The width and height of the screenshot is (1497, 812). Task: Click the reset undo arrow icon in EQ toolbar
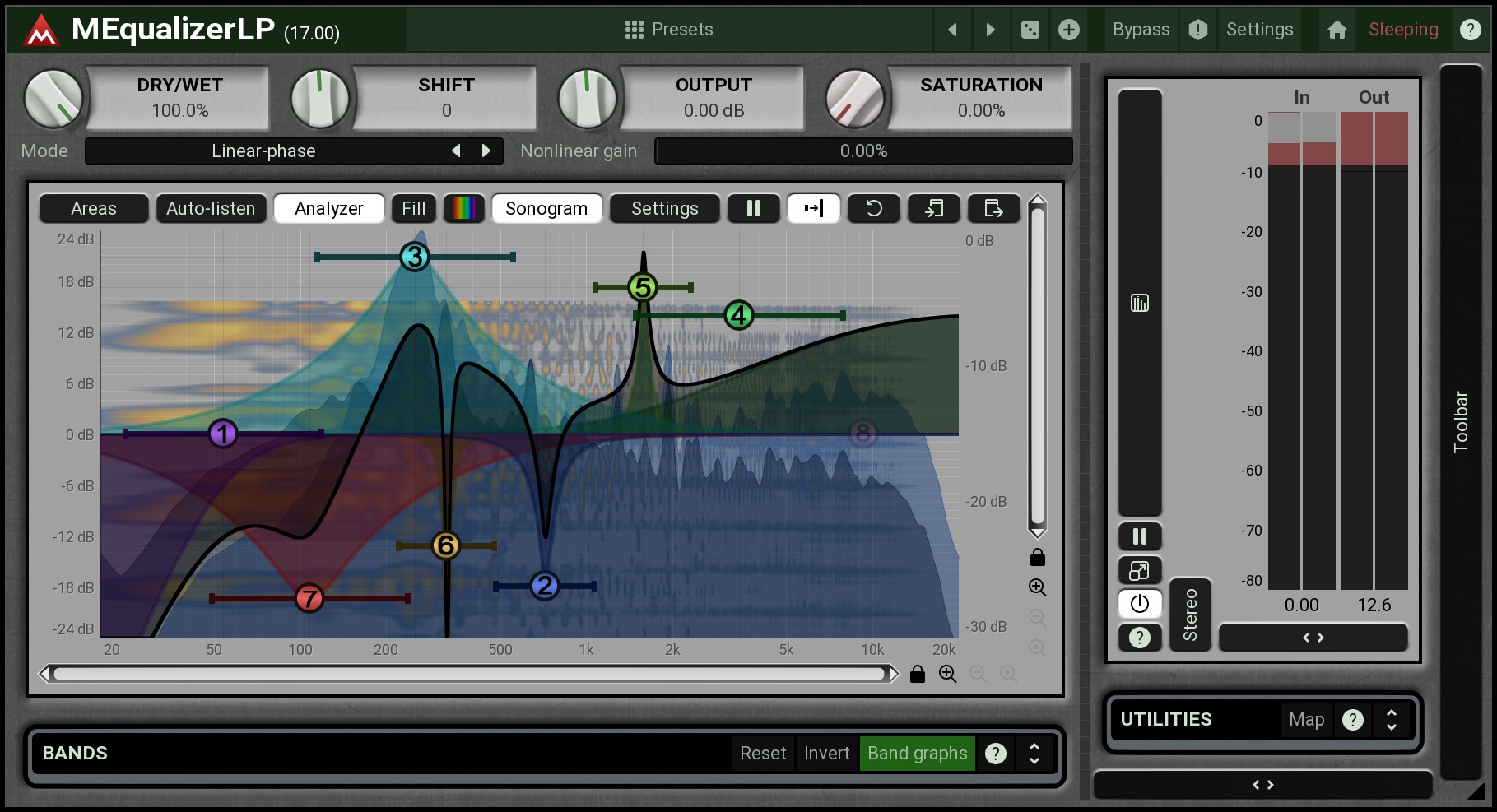[874, 209]
